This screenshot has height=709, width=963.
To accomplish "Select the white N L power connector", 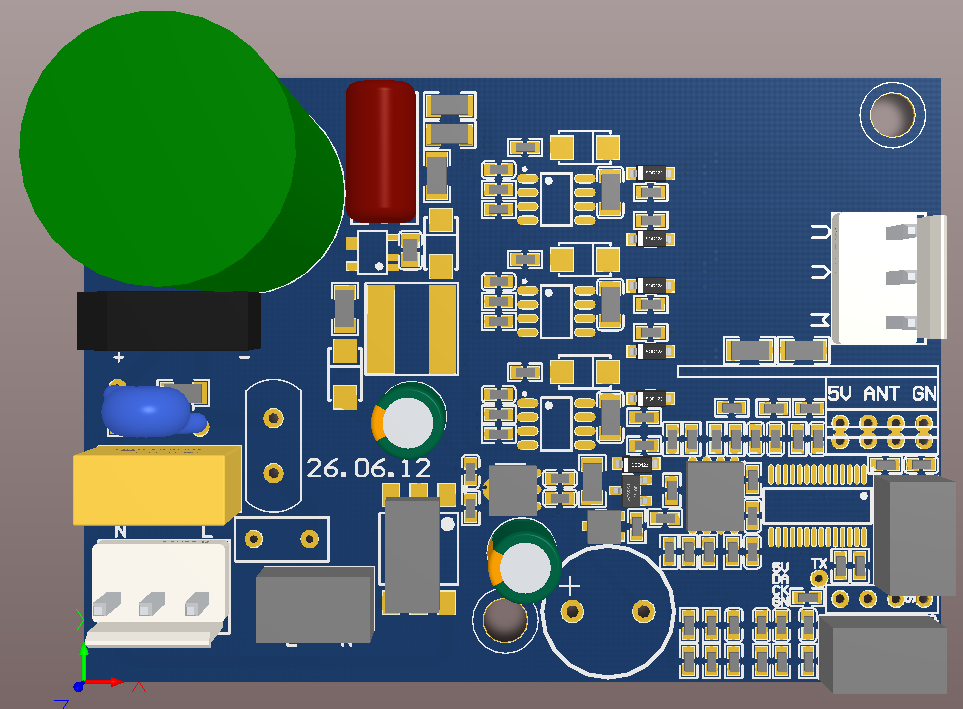I will point(157,592).
